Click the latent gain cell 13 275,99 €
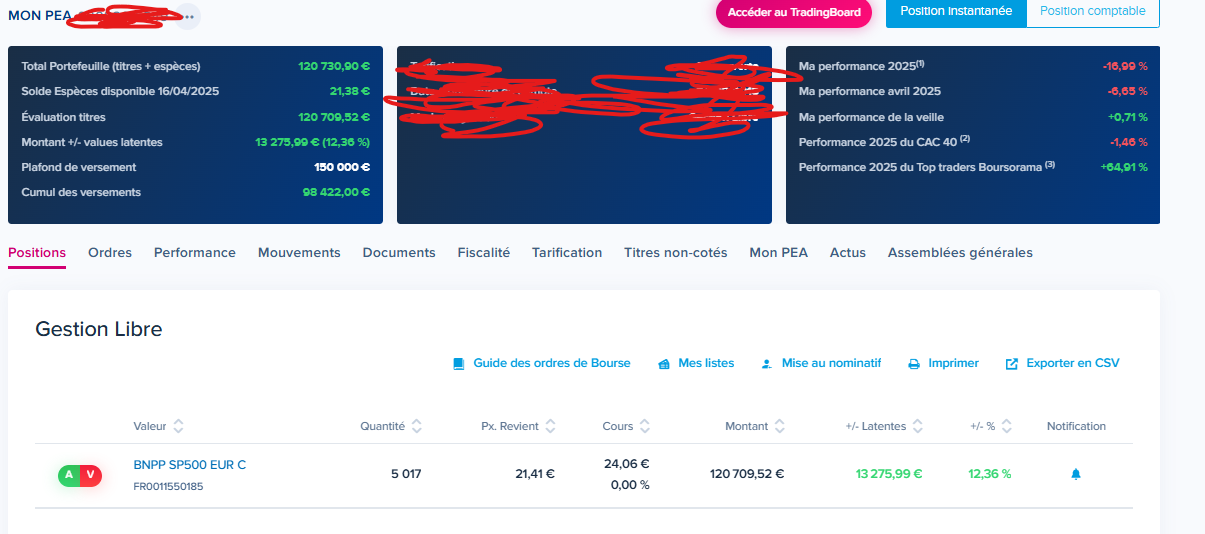Image resolution: width=1205 pixels, height=534 pixels. tap(889, 474)
